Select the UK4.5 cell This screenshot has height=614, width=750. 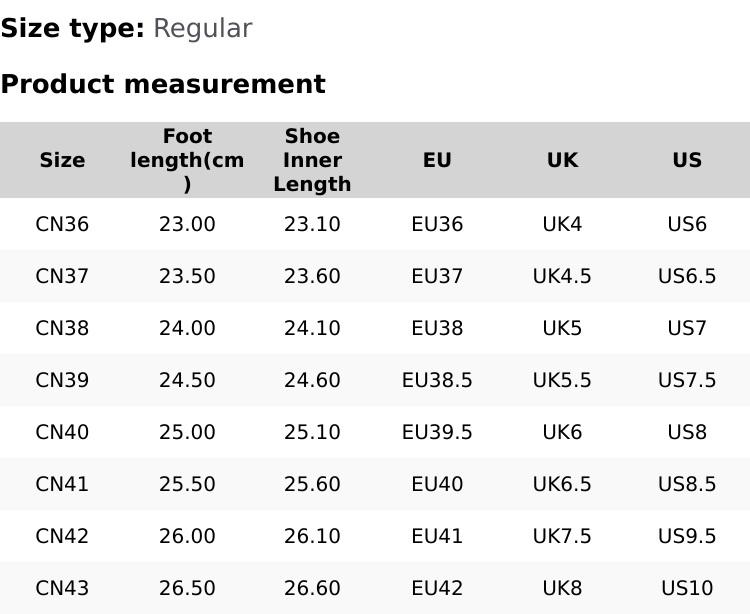[x=562, y=276]
